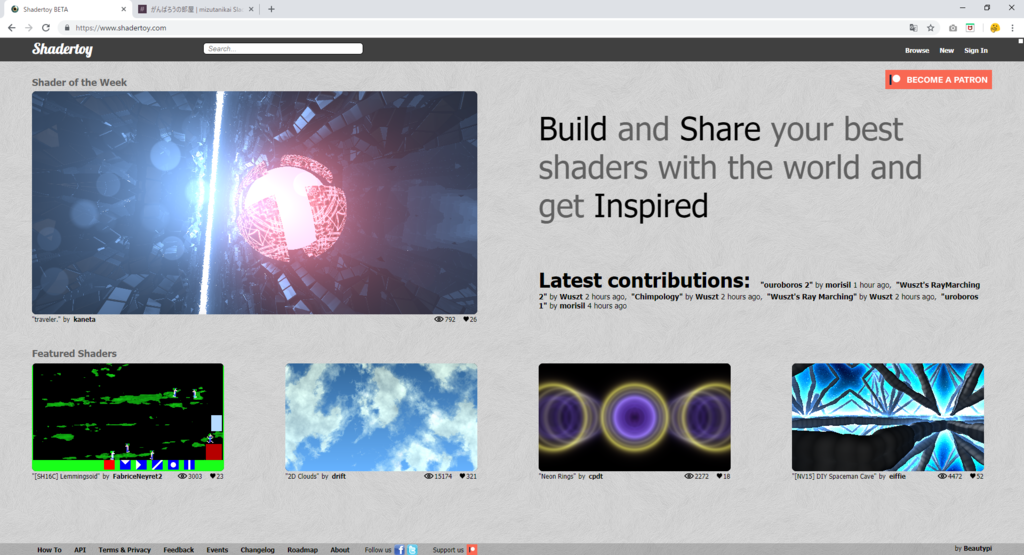Click the traveler views eye icon

(438, 319)
